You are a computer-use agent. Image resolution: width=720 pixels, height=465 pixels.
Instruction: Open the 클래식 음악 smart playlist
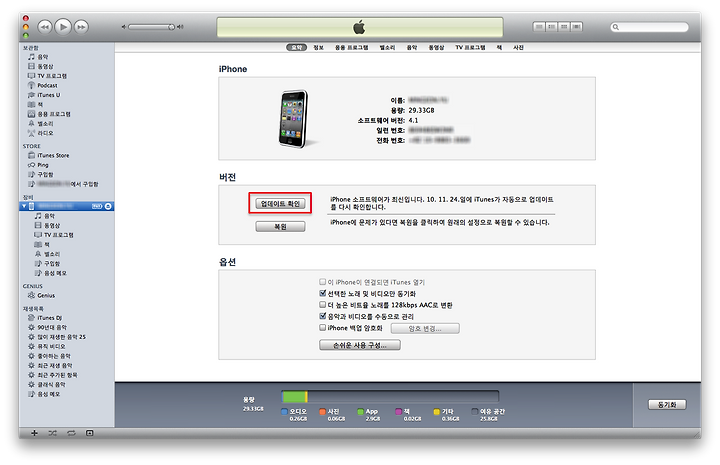pos(46,385)
